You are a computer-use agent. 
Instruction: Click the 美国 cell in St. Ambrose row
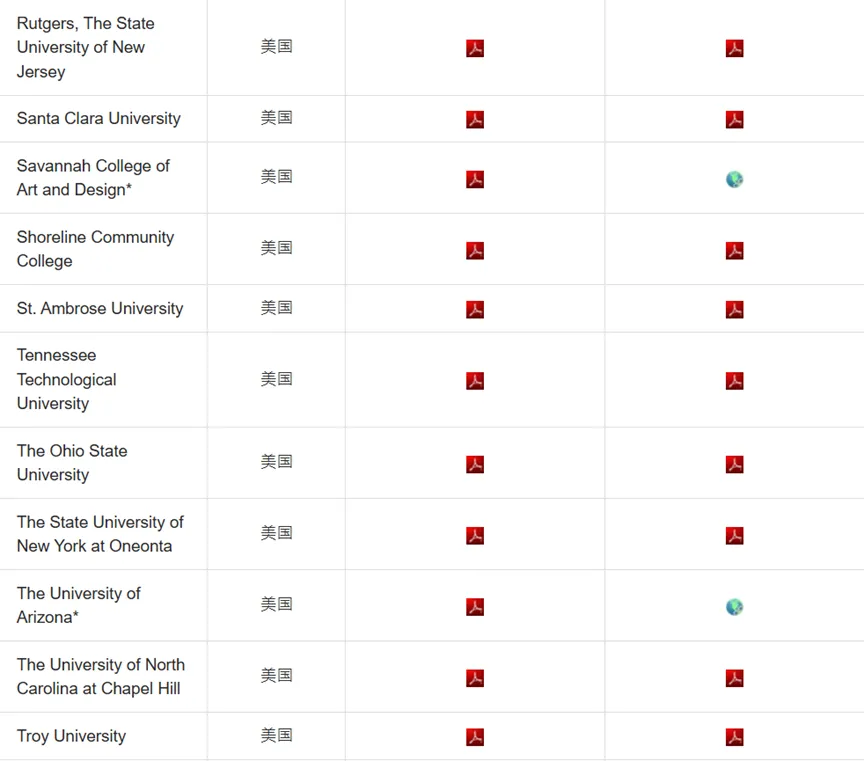(x=276, y=308)
